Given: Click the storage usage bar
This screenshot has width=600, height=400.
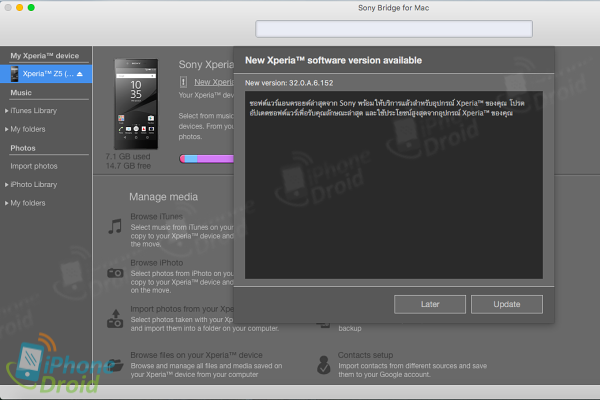Looking at the screenshot, I should point(207,159).
